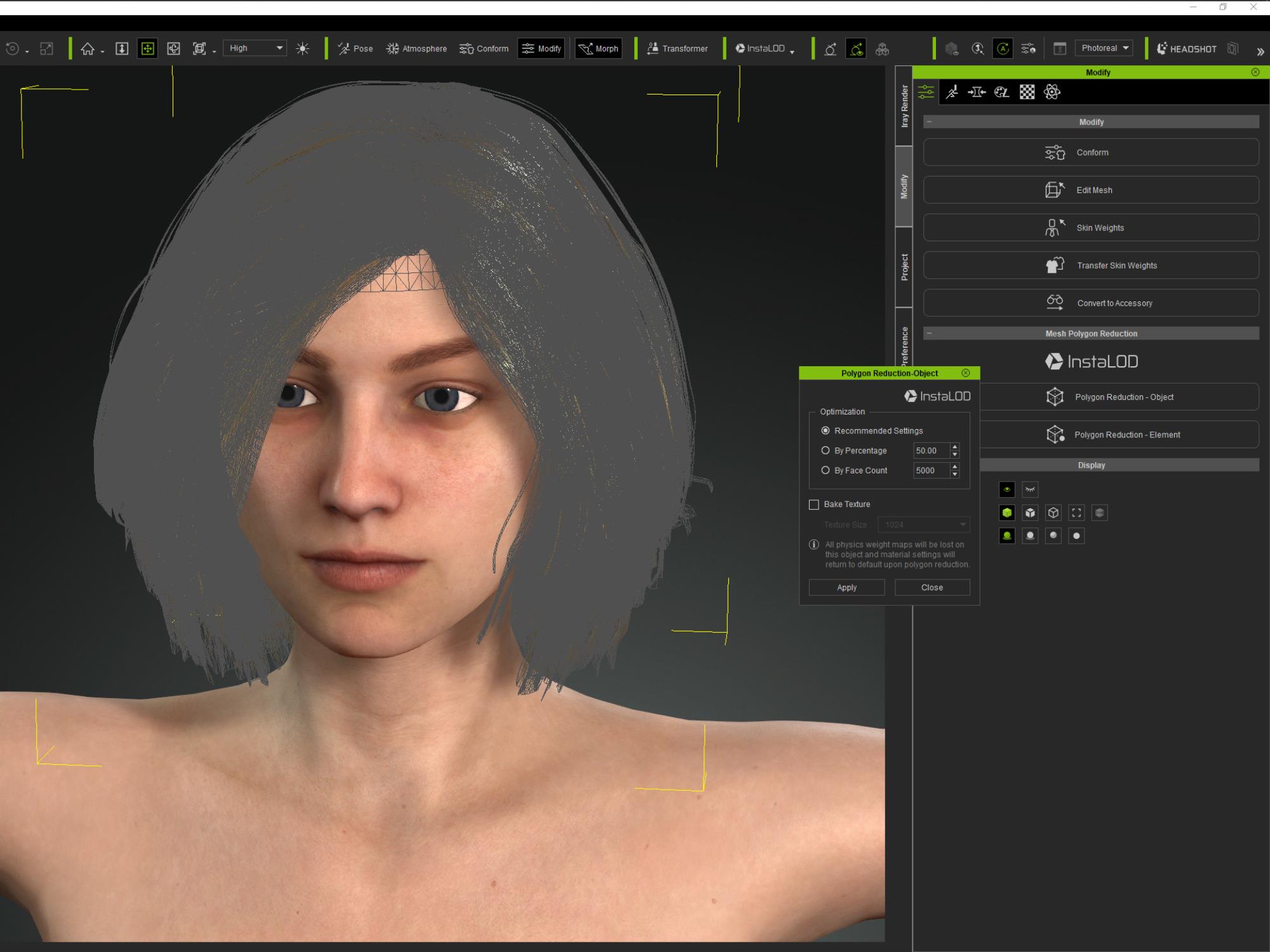The height and width of the screenshot is (952, 1270).
Task: Toggle the green view-selected icon
Action: click(x=856, y=49)
